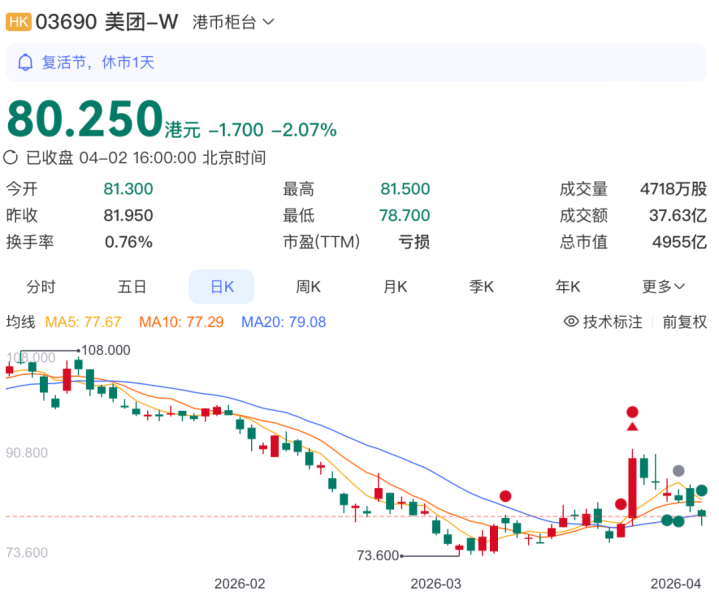
Task: Open the 港币柜台 dropdown
Action: pyautogui.click(x=233, y=22)
